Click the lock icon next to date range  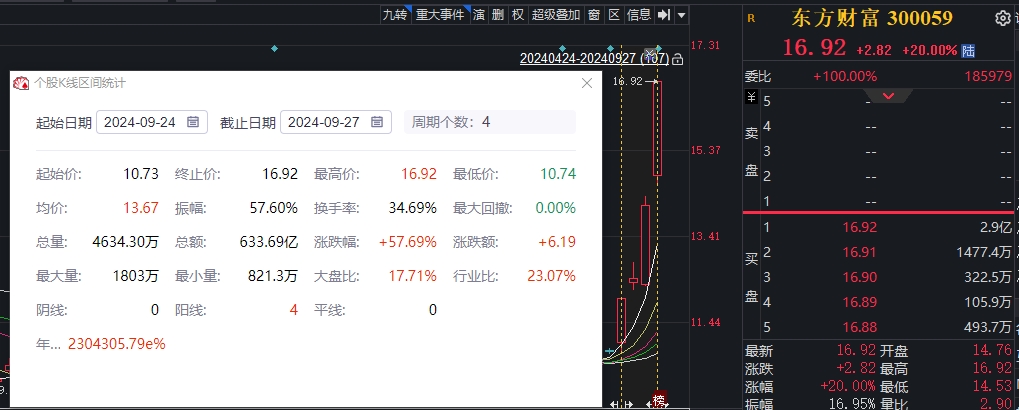pos(679,60)
